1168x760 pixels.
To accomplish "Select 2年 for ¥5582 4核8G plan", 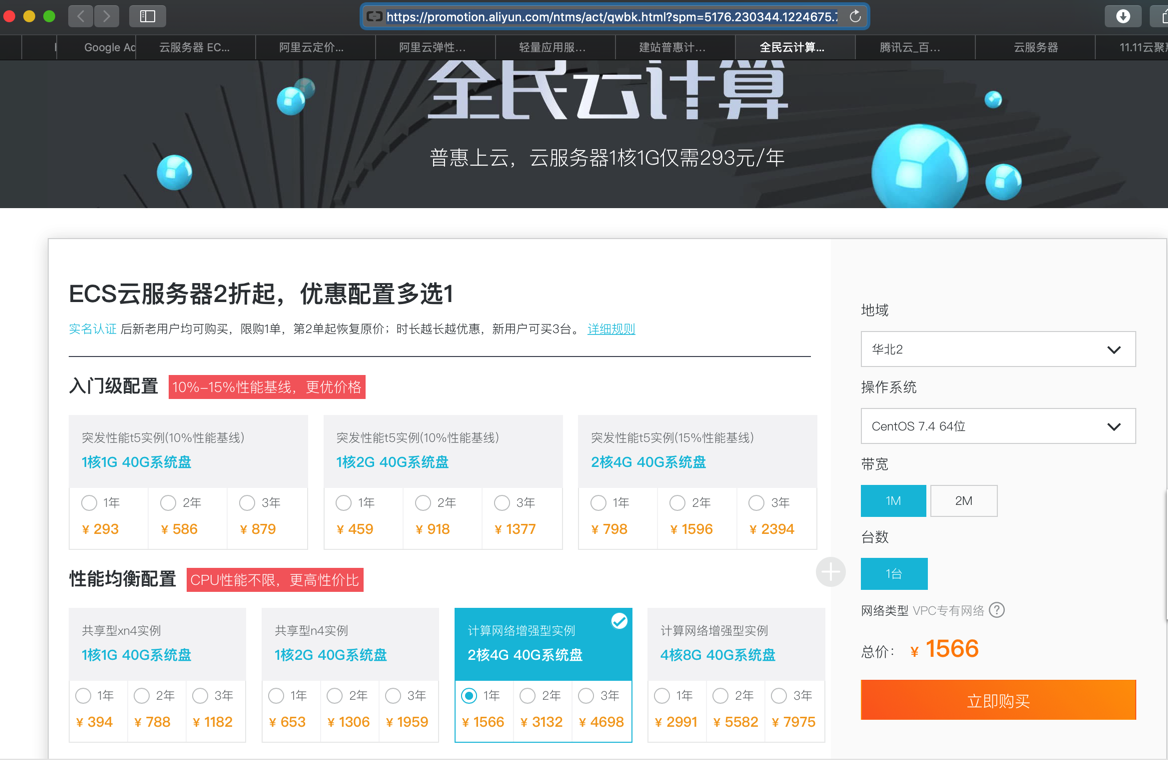I will point(720,695).
